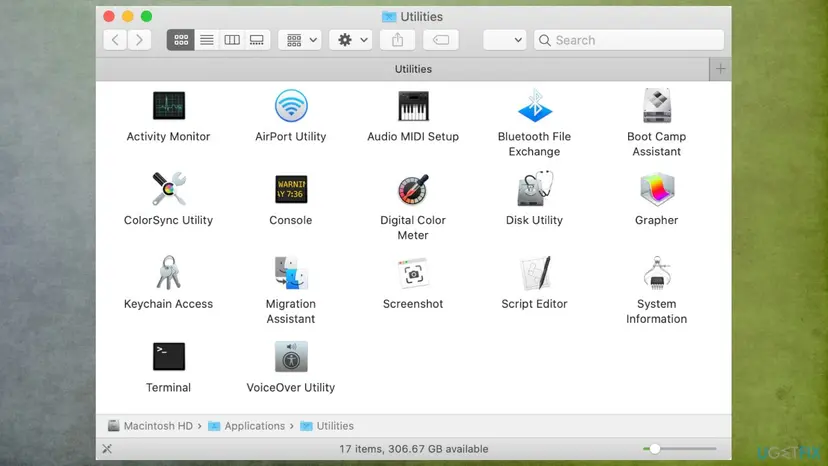Go forward with the right arrow button
Screen dimensions: 828x466
click(x=139, y=40)
